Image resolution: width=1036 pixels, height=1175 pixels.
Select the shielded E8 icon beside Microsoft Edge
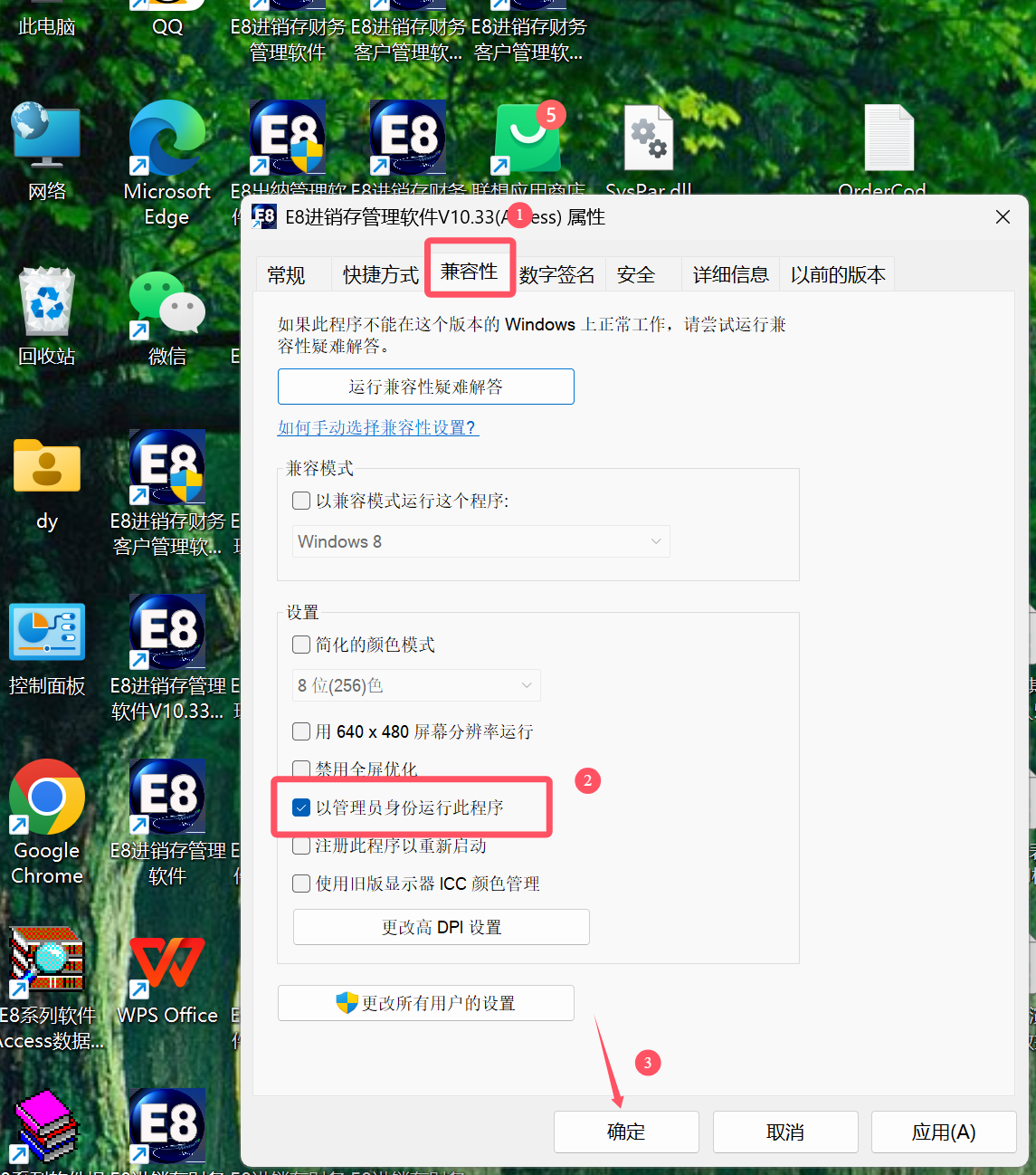(288, 138)
